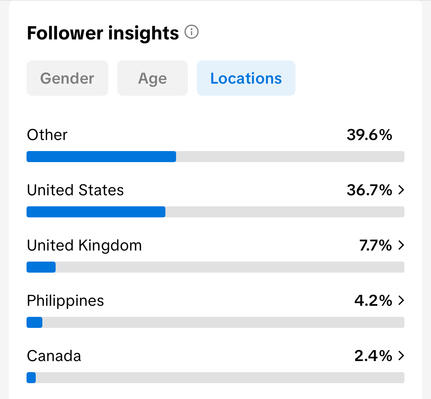Click the United Kingdom progress bar
Viewport: 431px width, 399px height.
click(x=215, y=267)
